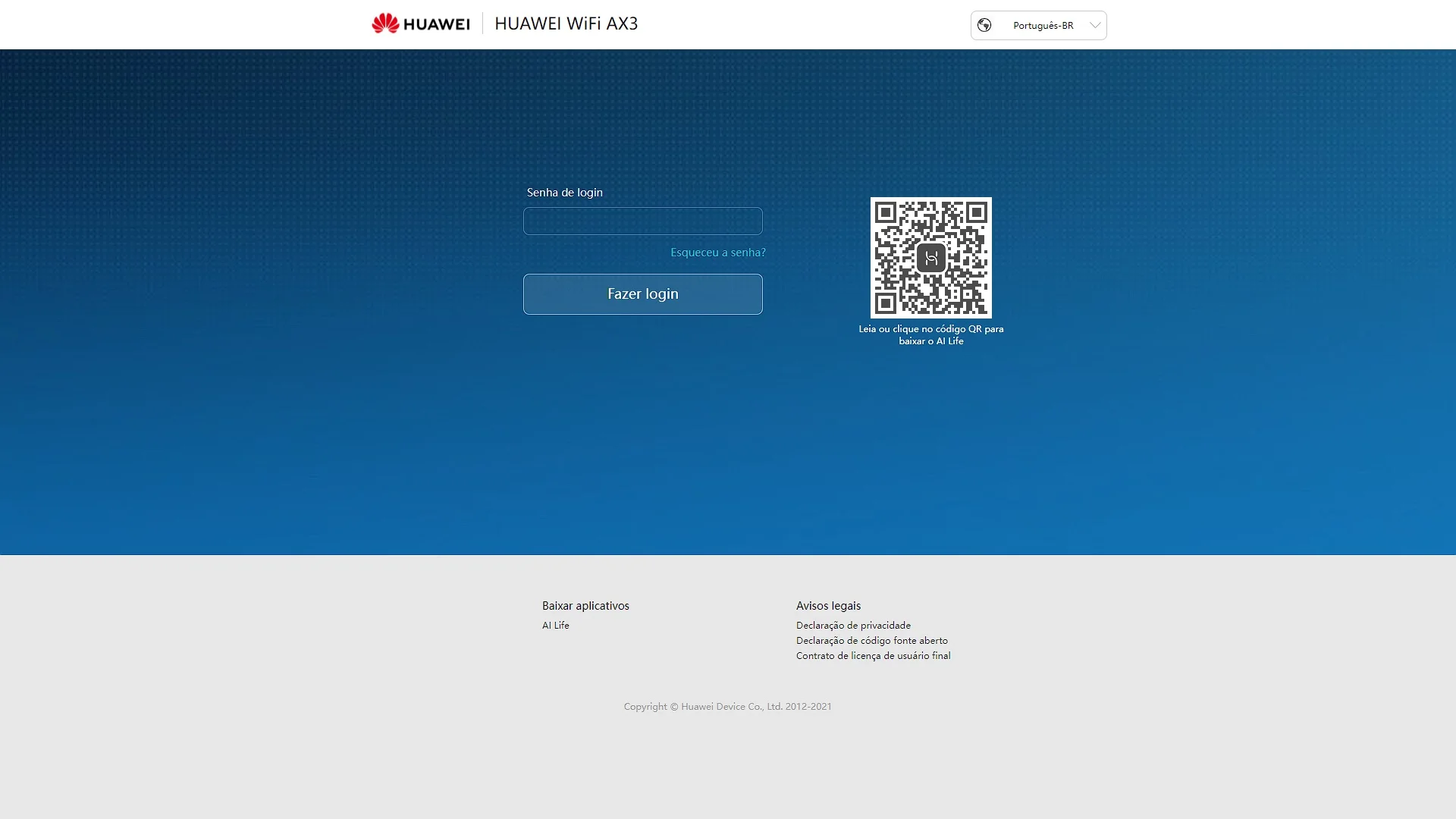Focus the Senha de login password field

pyautogui.click(x=642, y=221)
